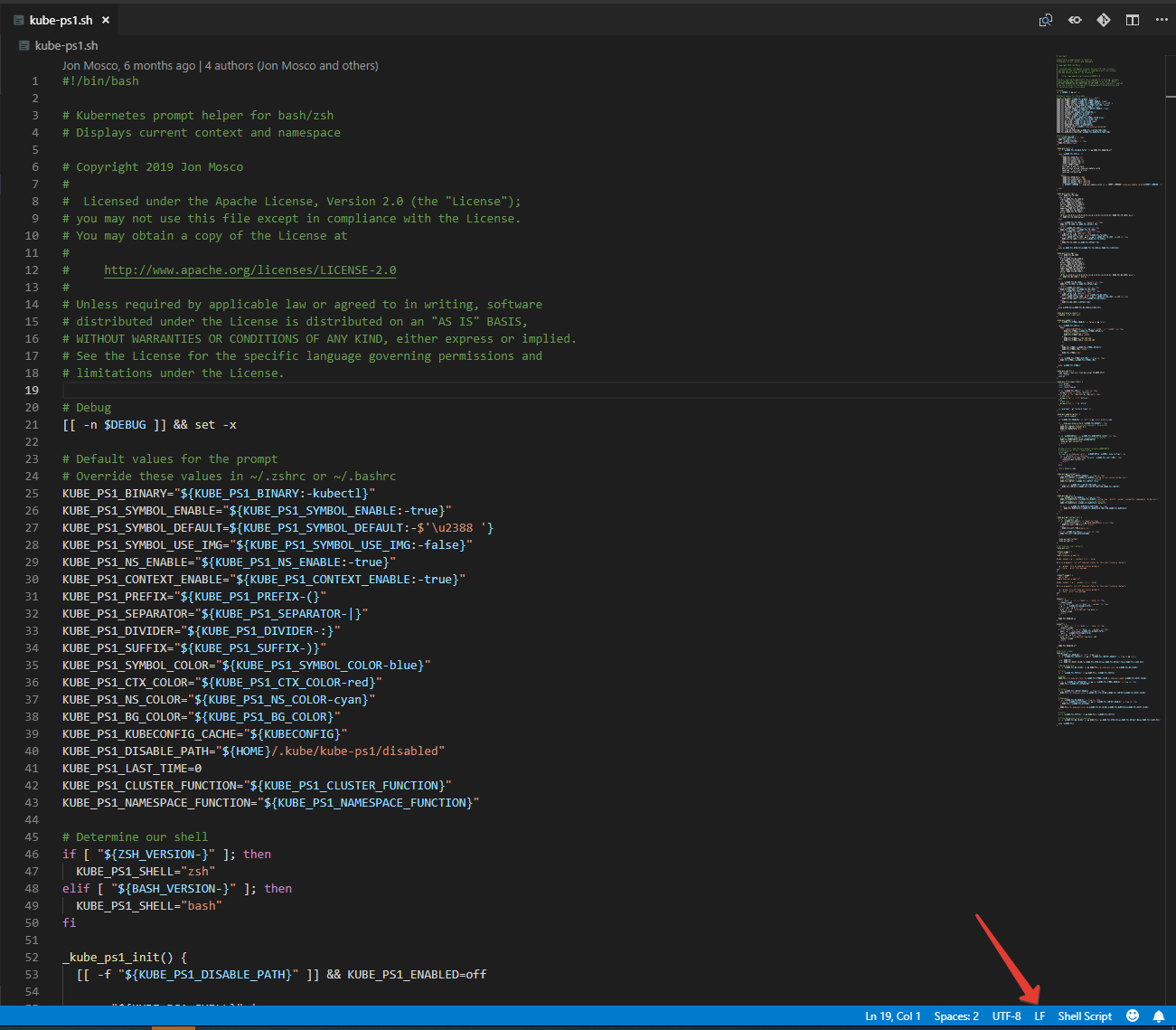
Task: Change indentation via the Spaces: 2 indicator
Action: pyautogui.click(x=955, y=1016)
